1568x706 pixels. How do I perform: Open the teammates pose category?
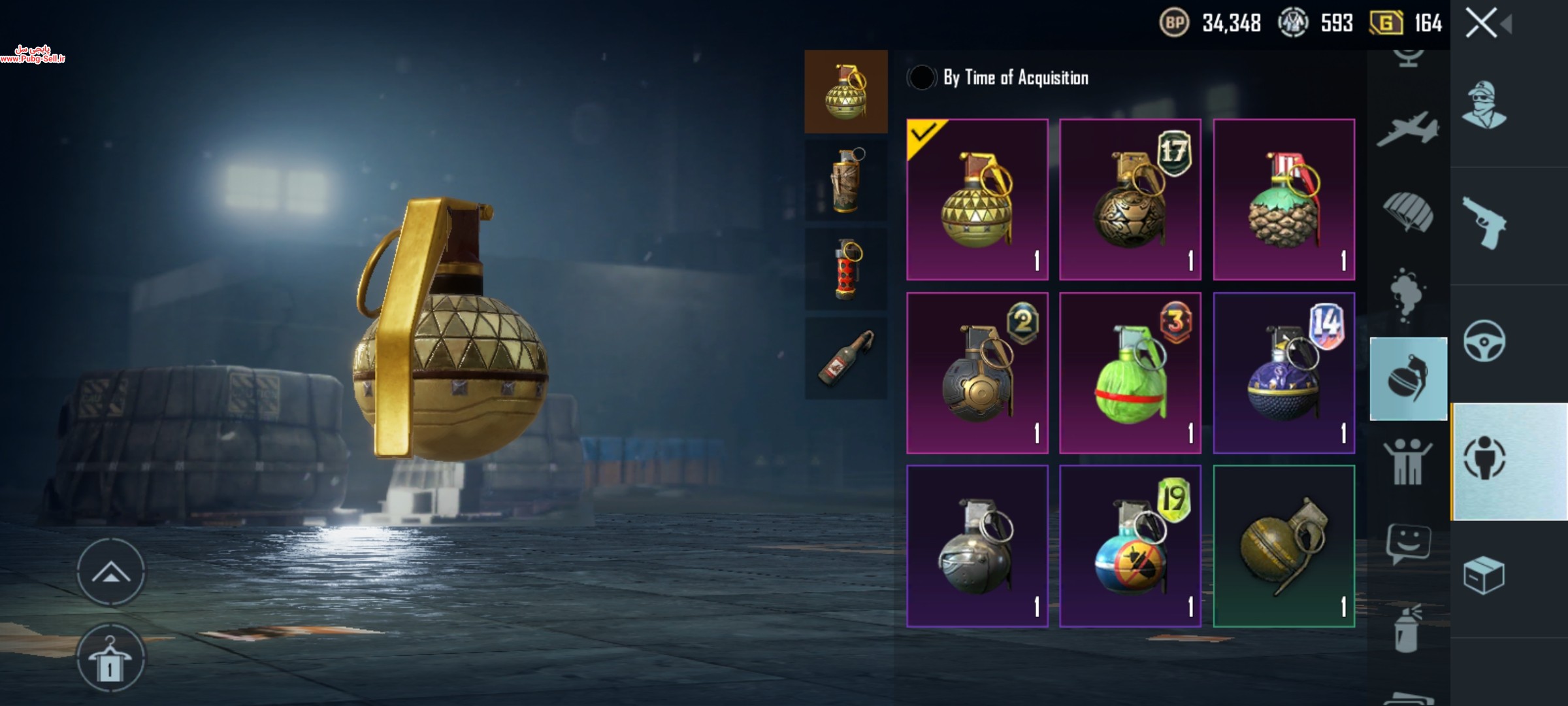(1408, 462)
